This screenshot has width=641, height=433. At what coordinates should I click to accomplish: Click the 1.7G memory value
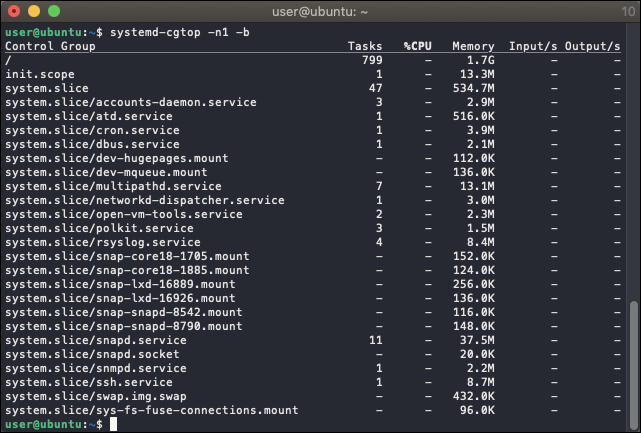click(x=481, y=60)
